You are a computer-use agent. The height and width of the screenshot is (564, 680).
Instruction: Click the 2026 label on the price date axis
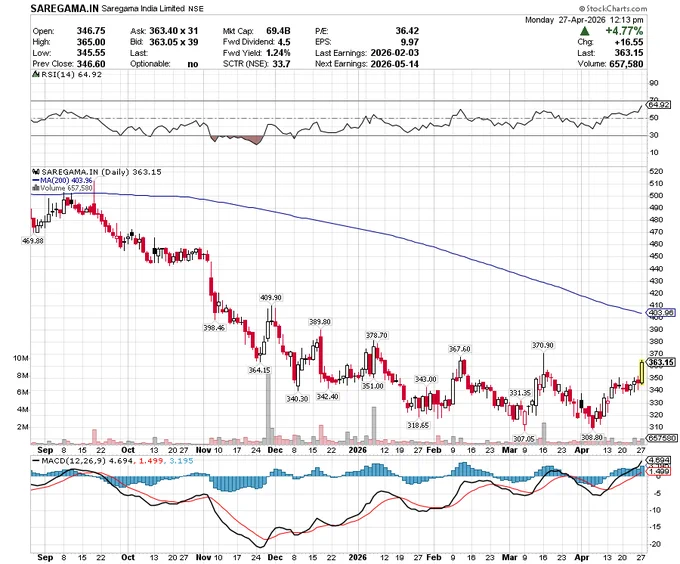coord(358,450)
